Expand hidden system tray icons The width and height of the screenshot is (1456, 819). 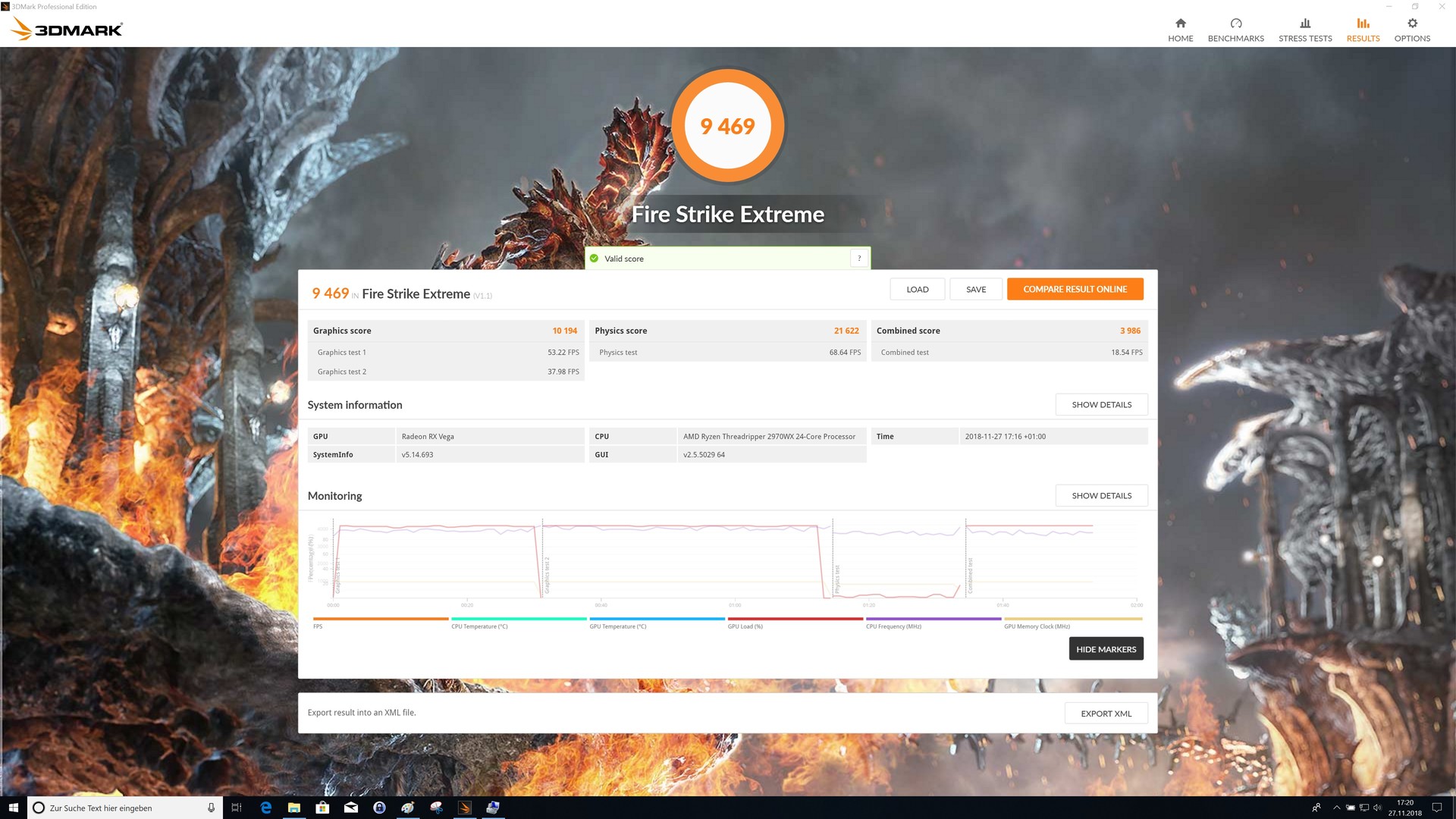pyautogui.click(x=1336, y=808)
